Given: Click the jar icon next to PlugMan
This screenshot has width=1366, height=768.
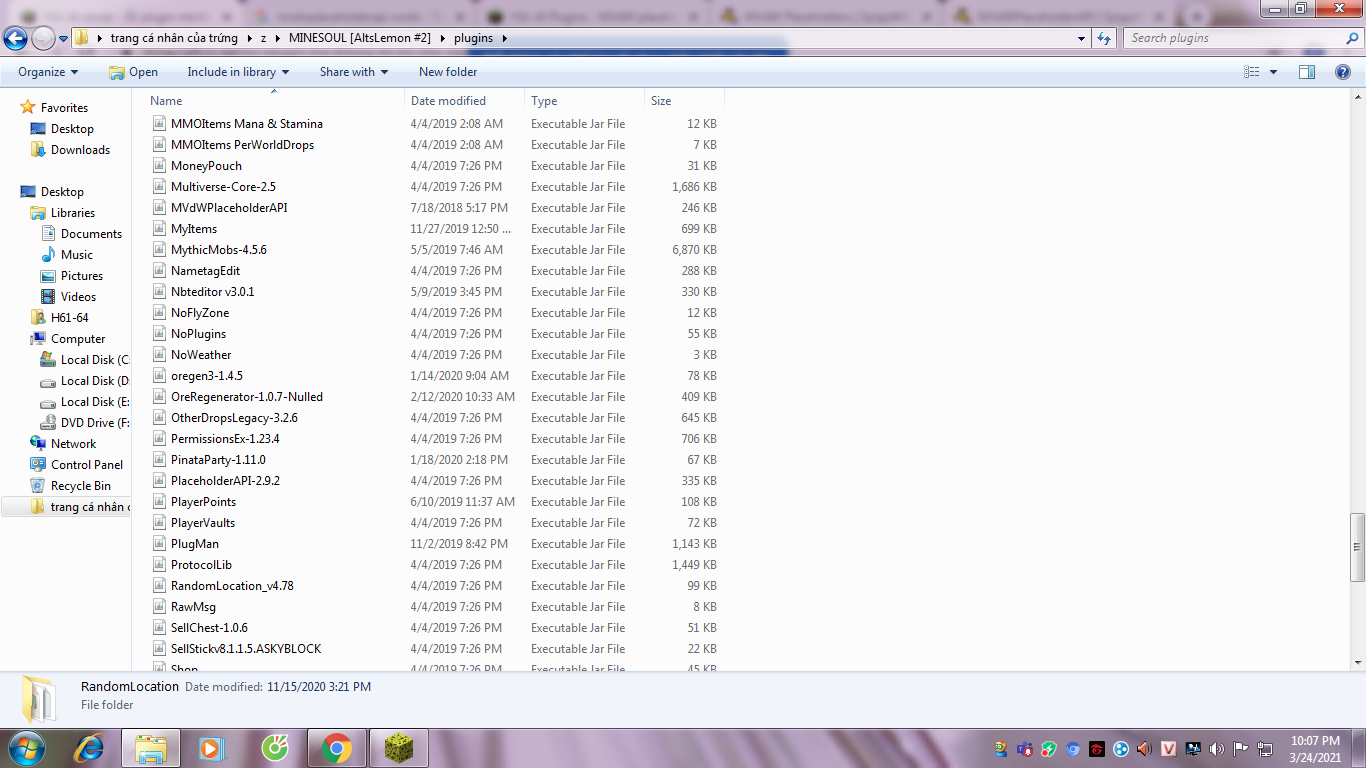Looking at the screenshot, I should (x=158, y=544).
